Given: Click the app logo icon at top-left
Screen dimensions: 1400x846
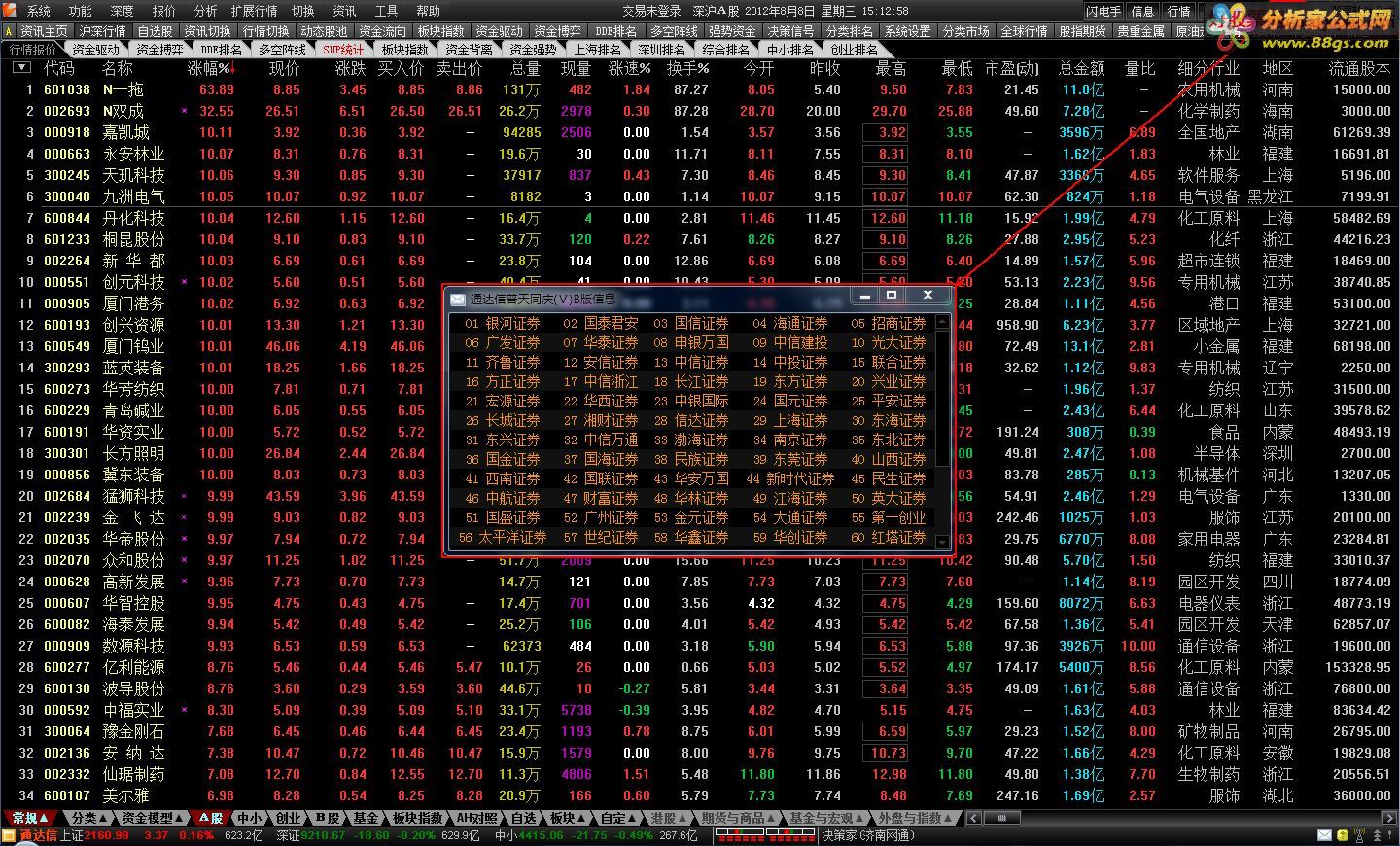Looking at the screenshot, I should click(x=9, y=11).
